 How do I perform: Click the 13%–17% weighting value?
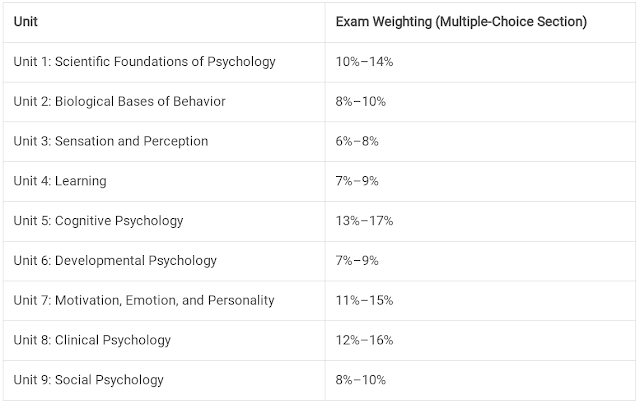pyautogui.click(x=364, y=221)
